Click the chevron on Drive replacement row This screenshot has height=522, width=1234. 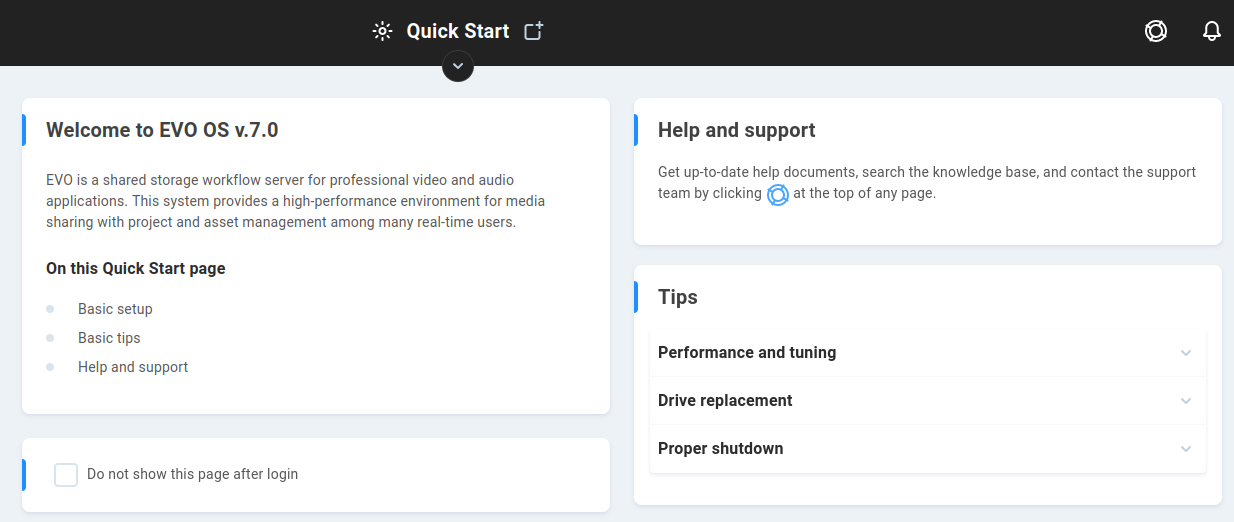tap(1186, 401)
